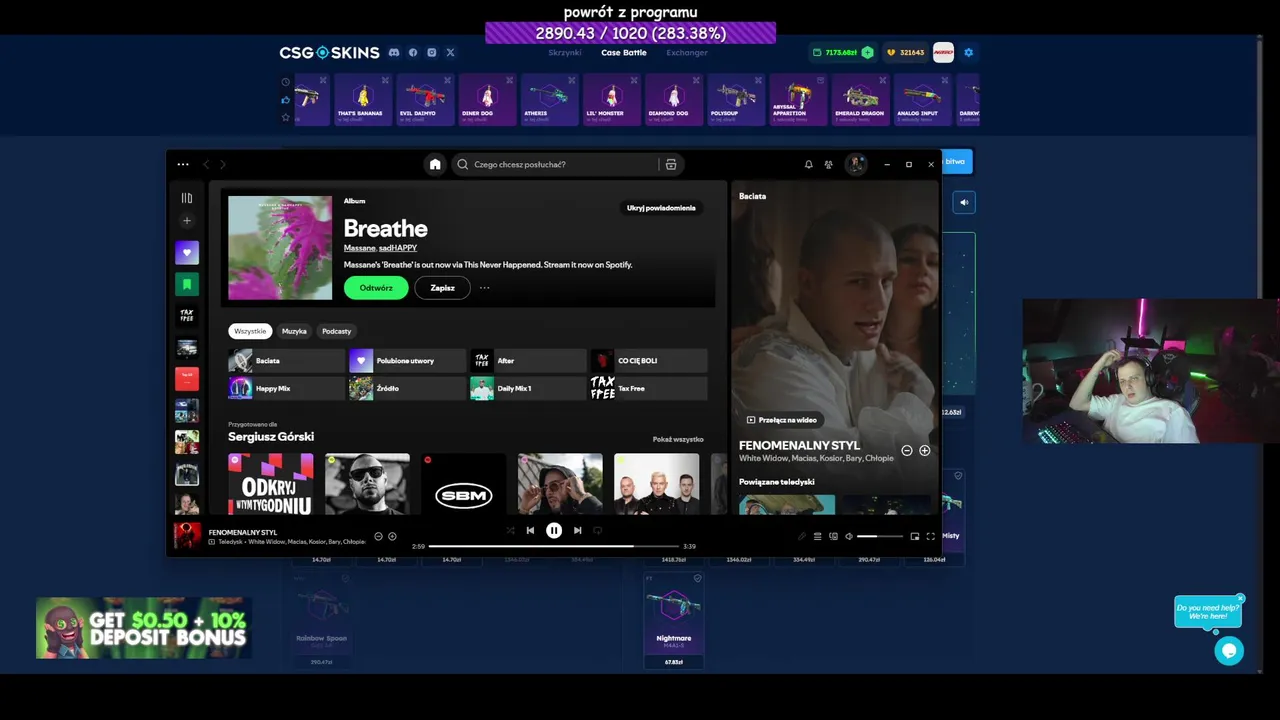Select the Muzyka filter chip
This screenshot has height=720, width=1280.
294,331
